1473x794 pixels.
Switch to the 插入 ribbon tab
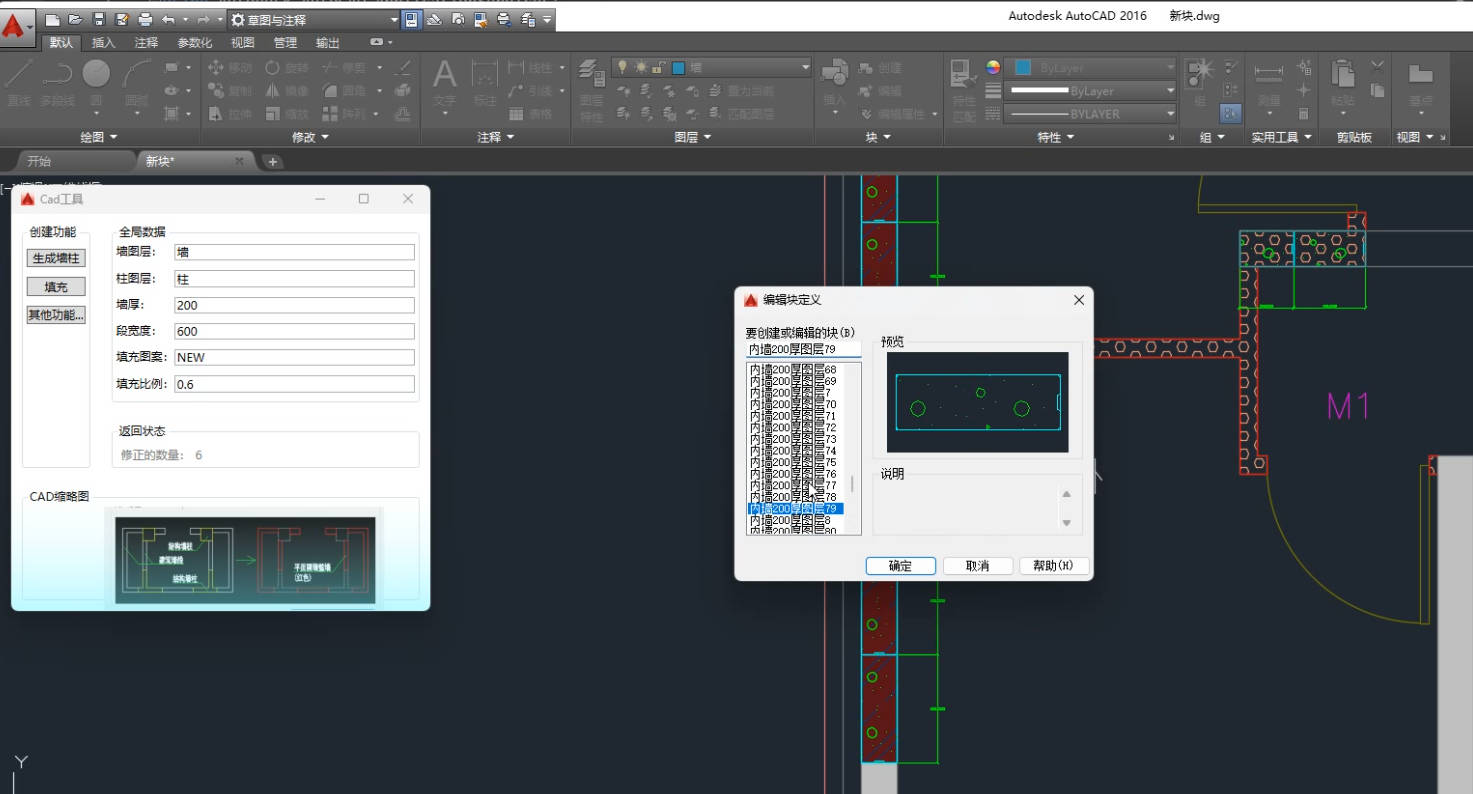(x=103, y=42)
